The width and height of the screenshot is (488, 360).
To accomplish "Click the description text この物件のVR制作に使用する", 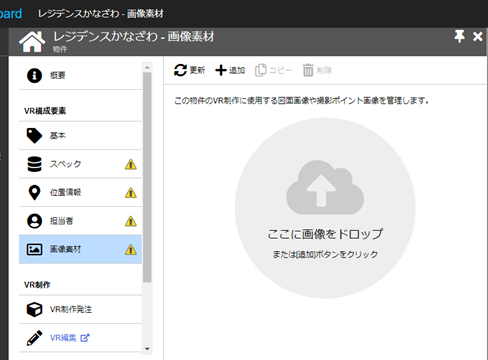I will (x=301, y=100).
